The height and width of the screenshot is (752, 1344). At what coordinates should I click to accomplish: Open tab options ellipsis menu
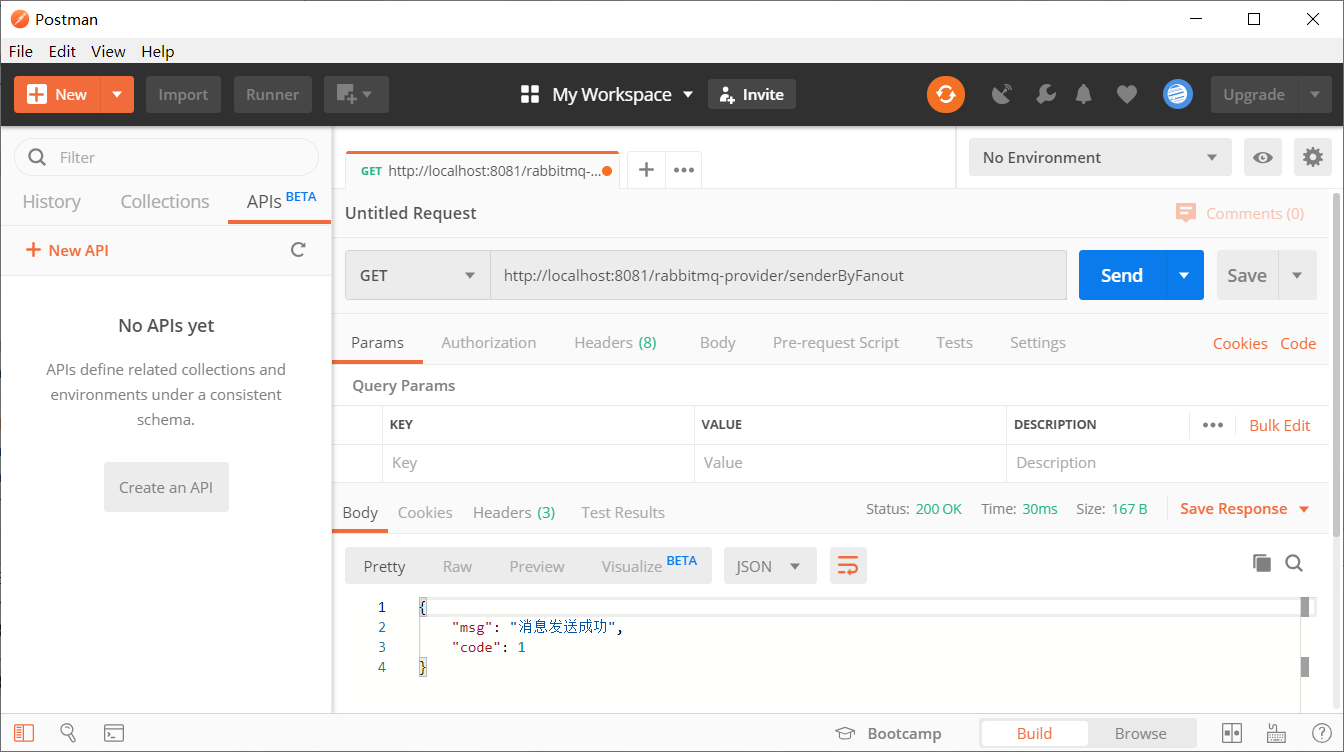click(x=684, y=170)
